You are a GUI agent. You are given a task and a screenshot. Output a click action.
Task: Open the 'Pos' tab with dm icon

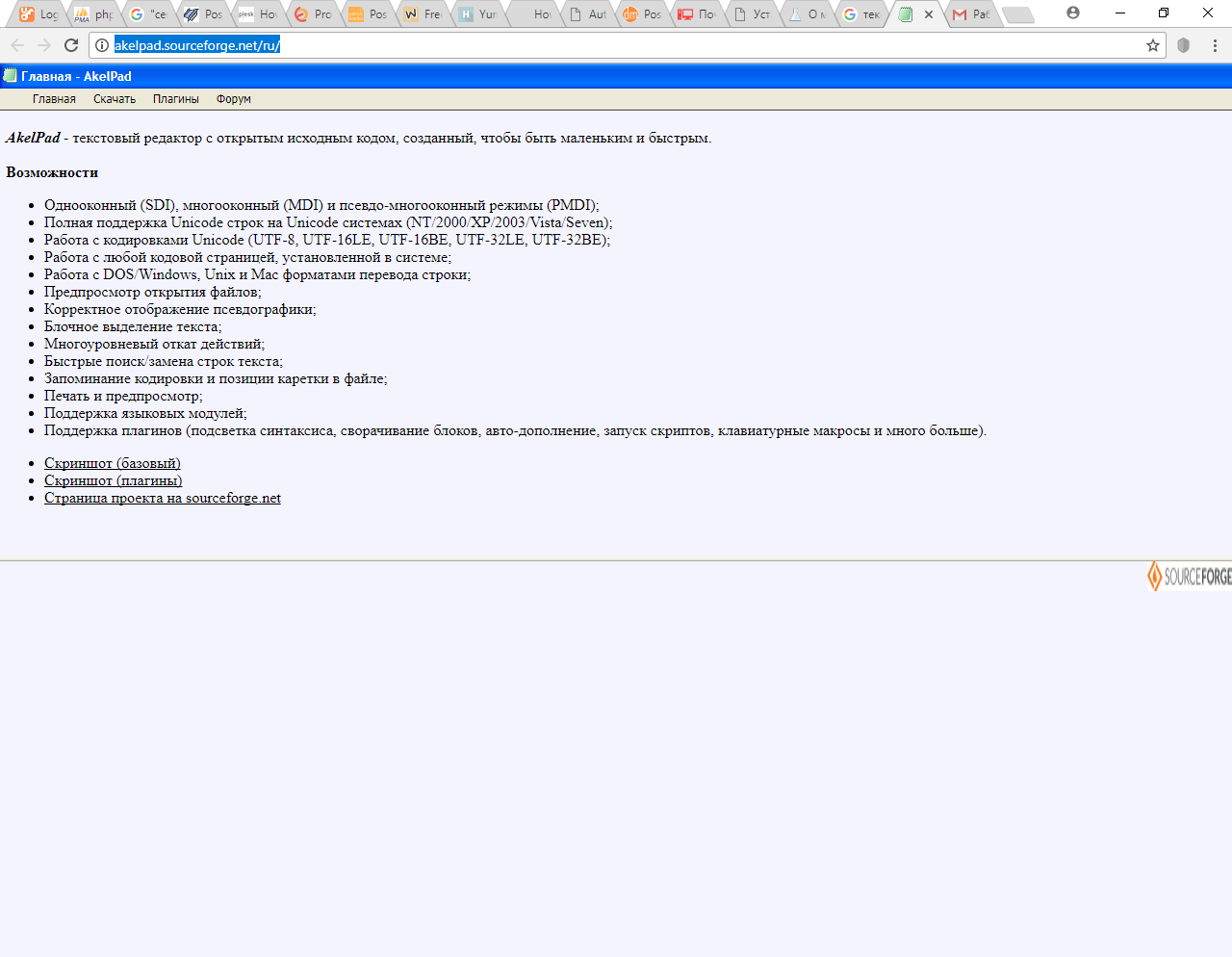[x=642, y=14]
